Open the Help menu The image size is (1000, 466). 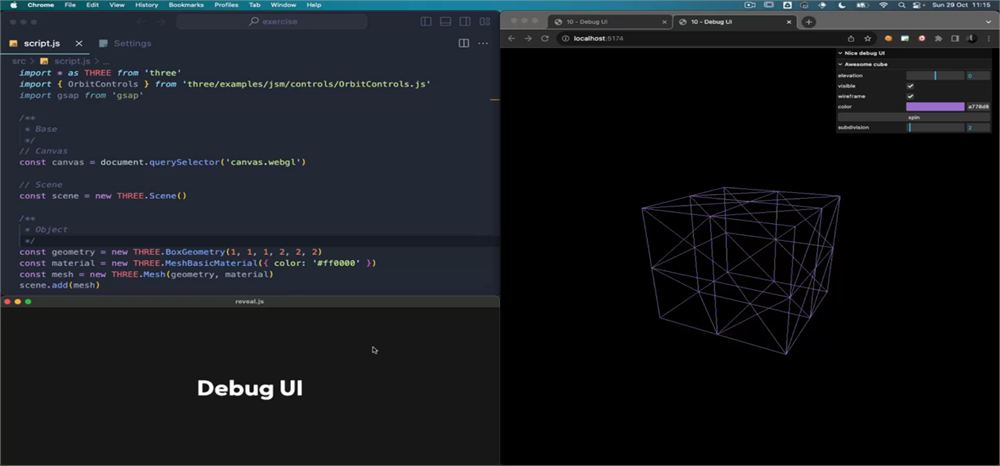coord(314,4)
